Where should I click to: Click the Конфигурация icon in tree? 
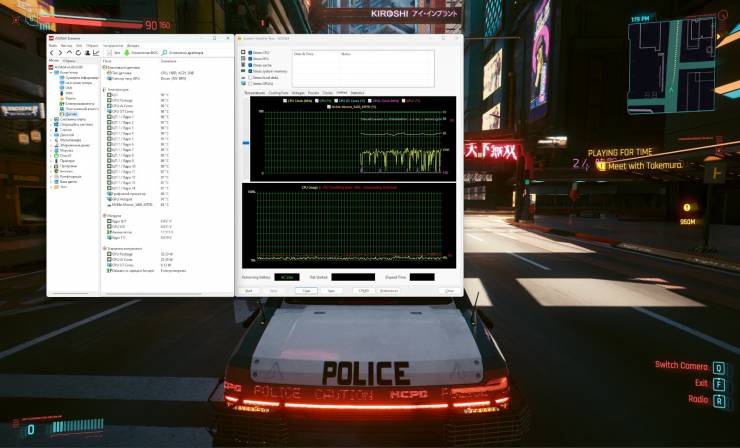56,177
